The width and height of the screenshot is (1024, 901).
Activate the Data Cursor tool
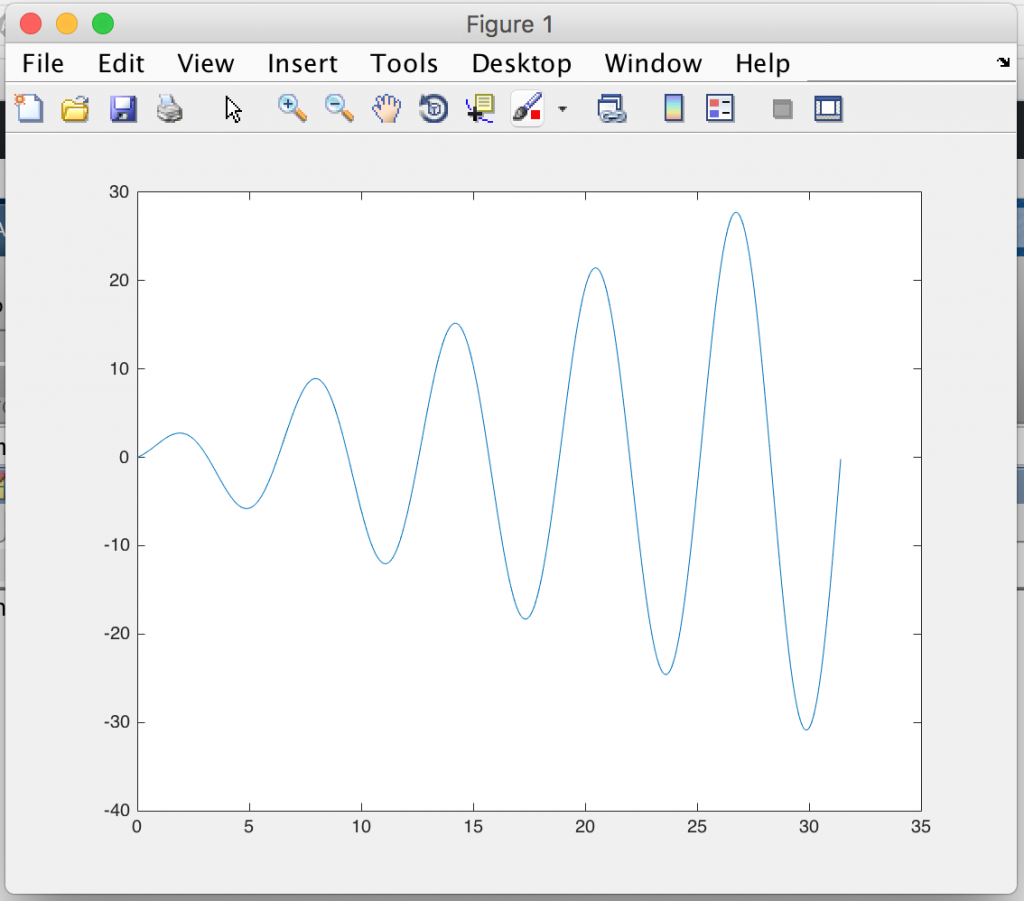(x=479, y=109)
